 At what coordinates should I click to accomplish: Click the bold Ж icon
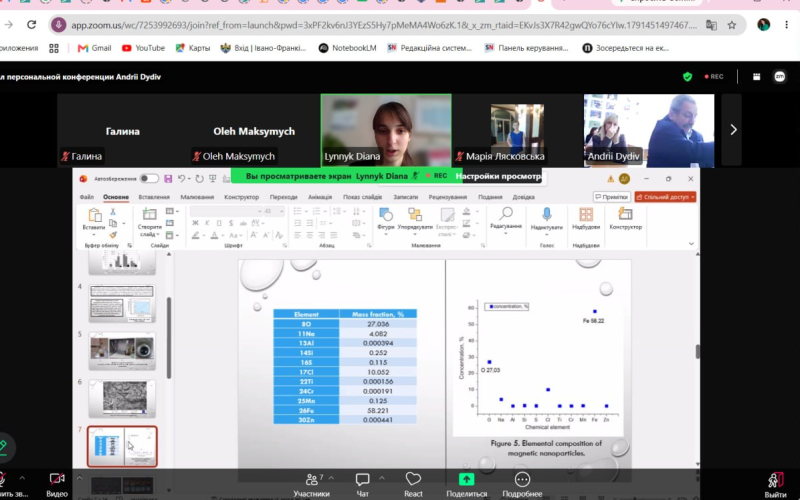pos(195,223)
